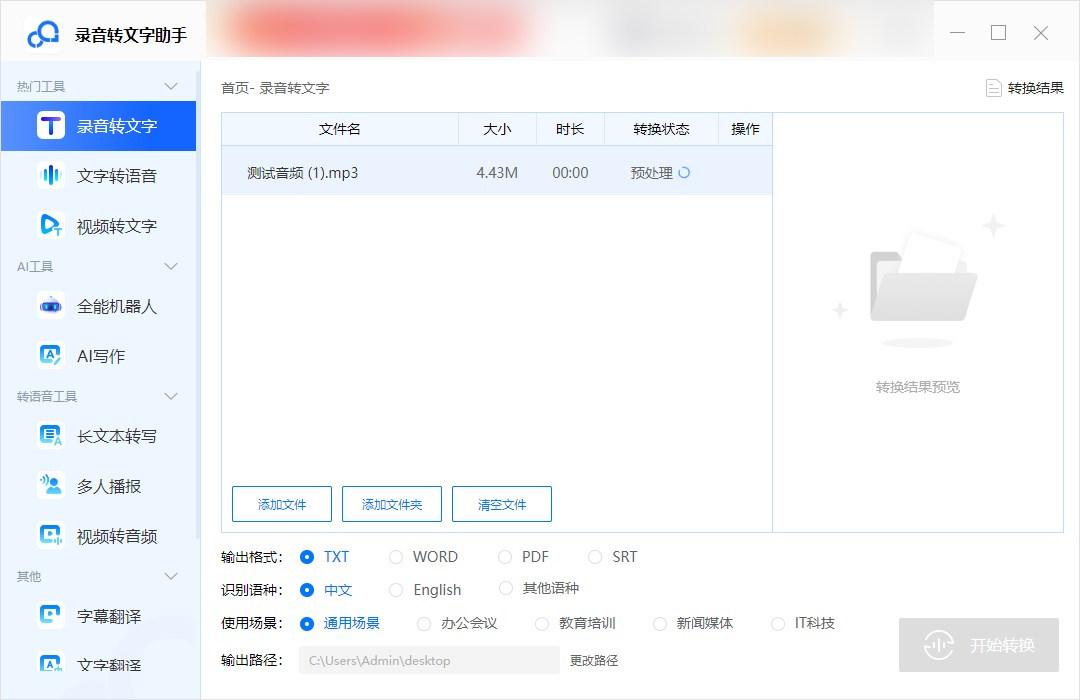Choose English recognition language

[425, 590]
